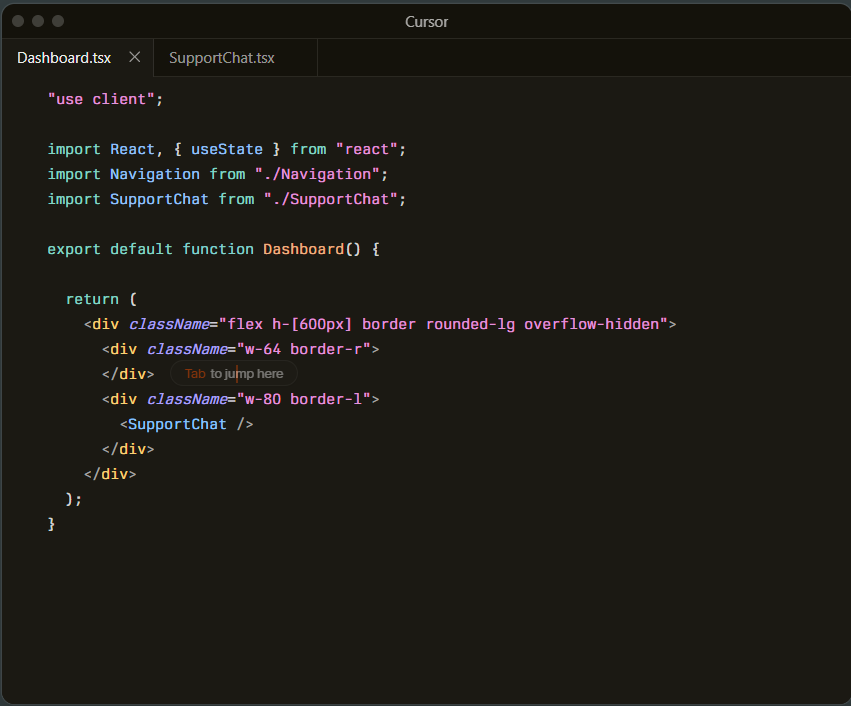
Task: Click the Cursor title in the title bar
Action: 426,21
